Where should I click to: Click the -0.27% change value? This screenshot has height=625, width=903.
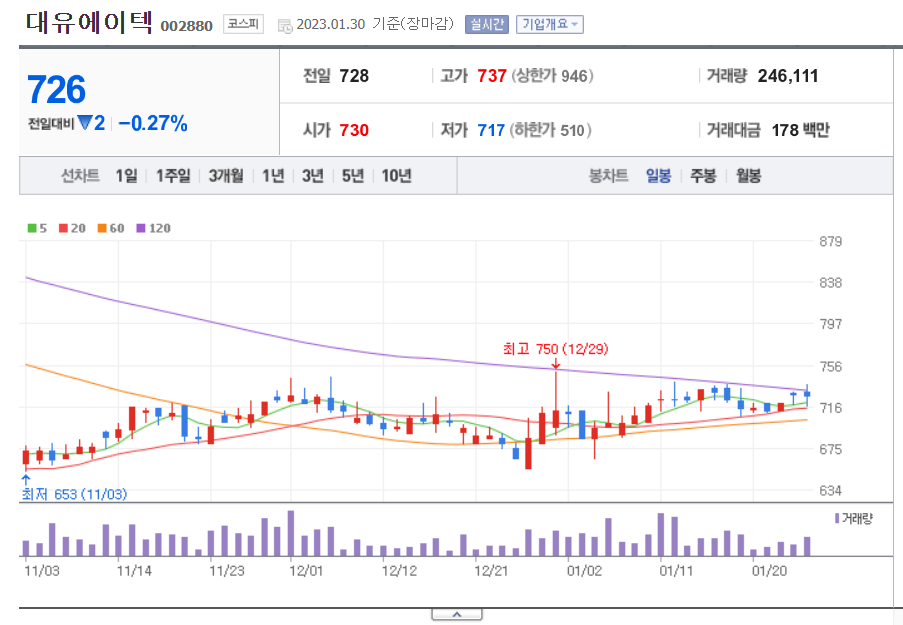(153, 123)
